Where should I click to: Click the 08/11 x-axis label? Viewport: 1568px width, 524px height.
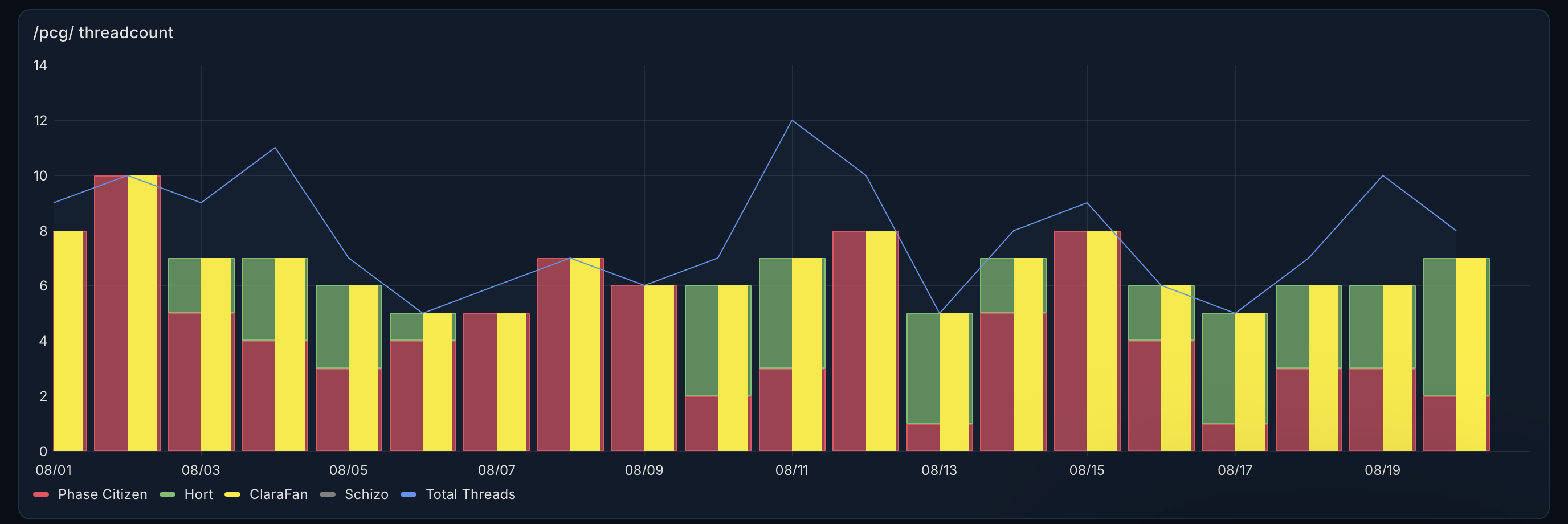click(x=792, y=470)
